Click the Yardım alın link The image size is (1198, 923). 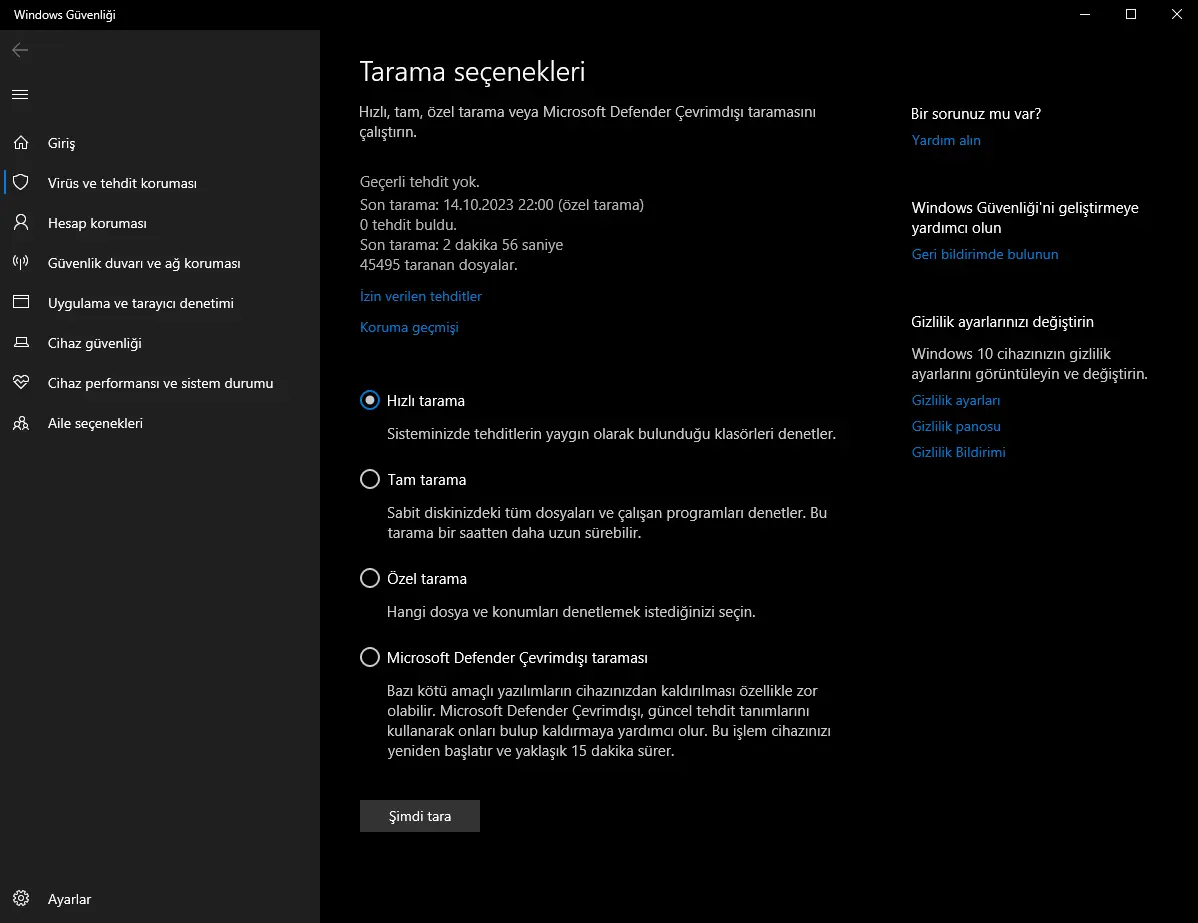click(946, 140)
